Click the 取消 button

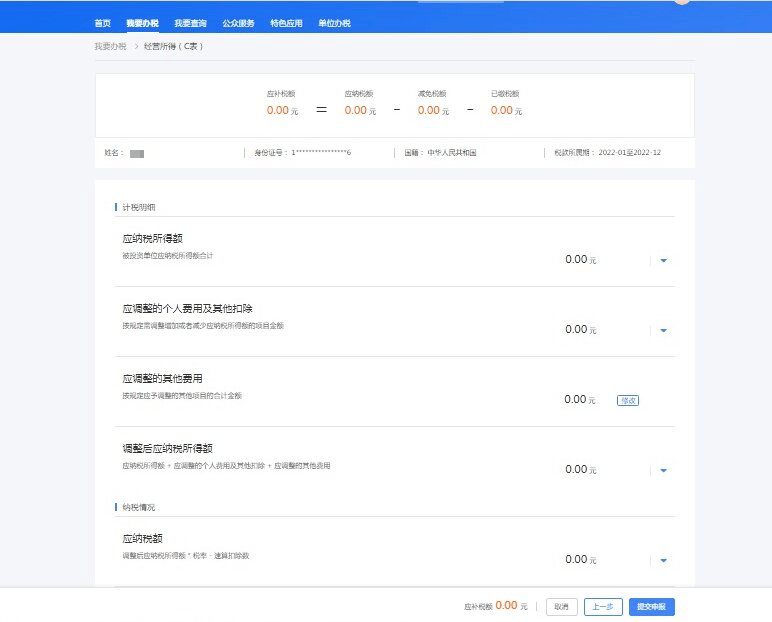561,607
